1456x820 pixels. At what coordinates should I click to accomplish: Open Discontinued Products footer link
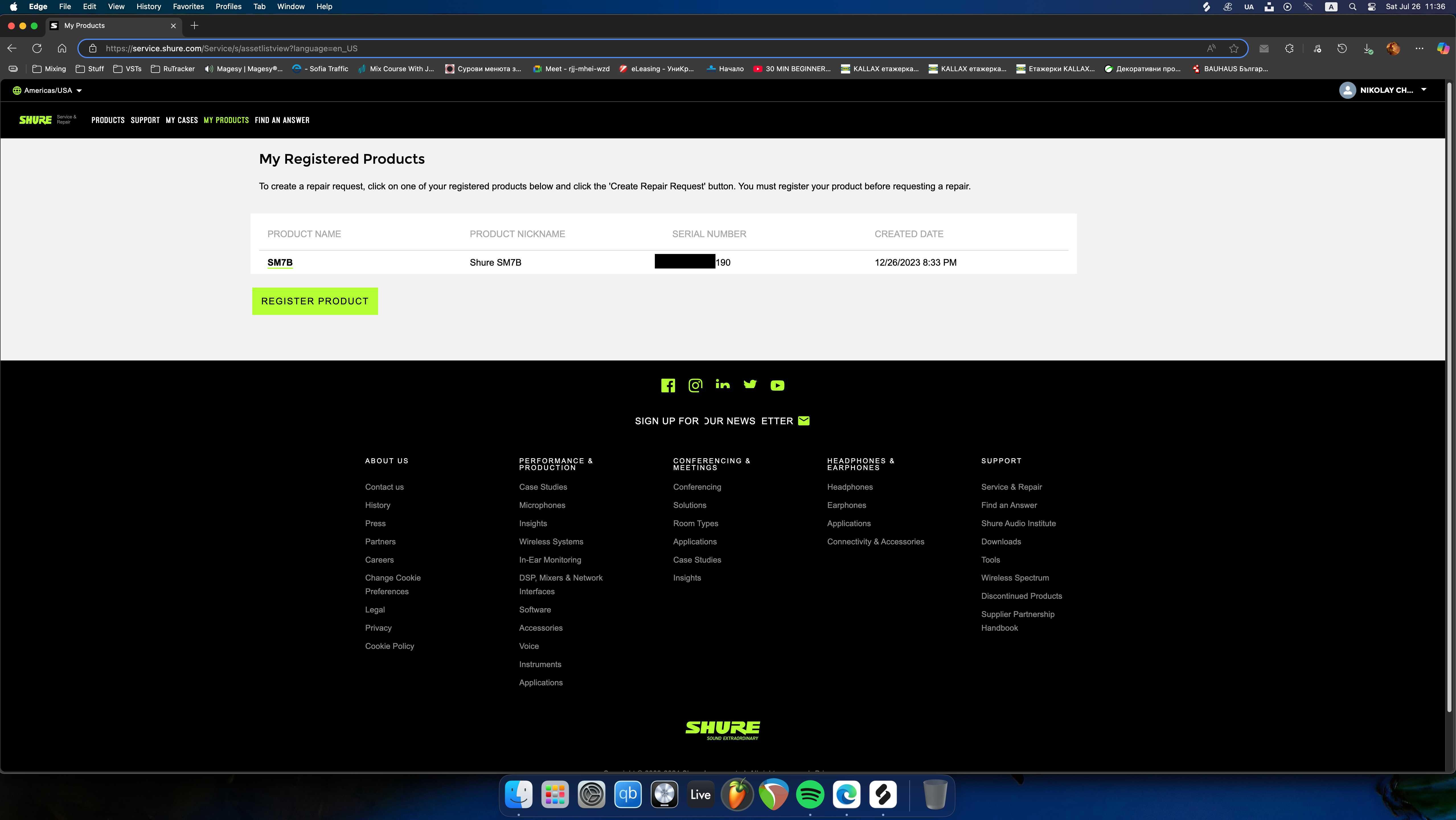pyautogui.click(x=1021, y=596)
